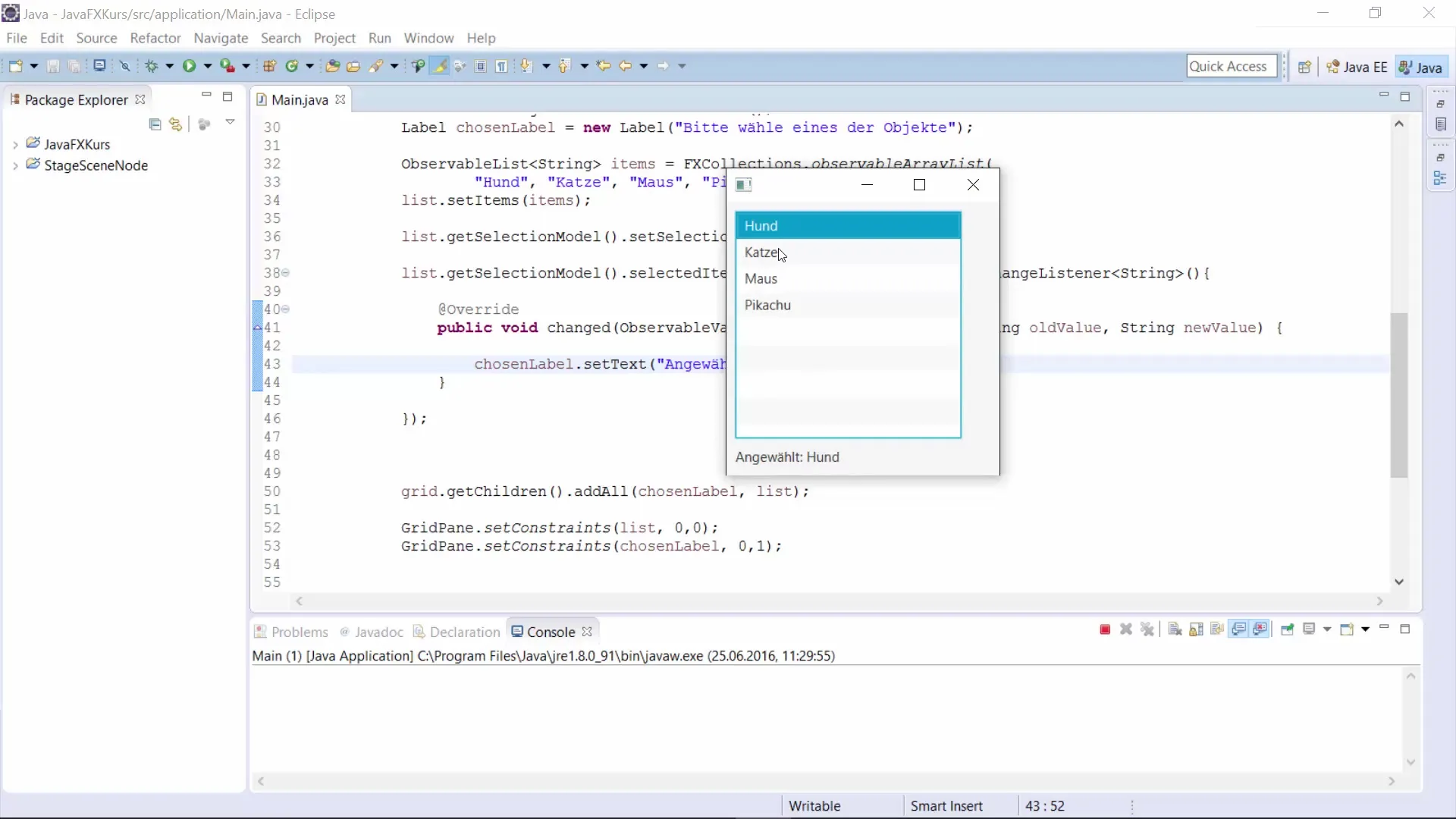Click the Next Annotation arrow icon
The image size is (1456, 819).
point(526,66)
